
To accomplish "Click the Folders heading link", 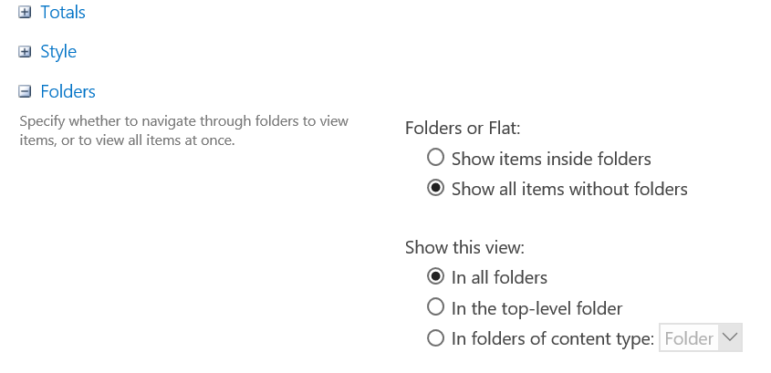I will (x=68, y=91).
